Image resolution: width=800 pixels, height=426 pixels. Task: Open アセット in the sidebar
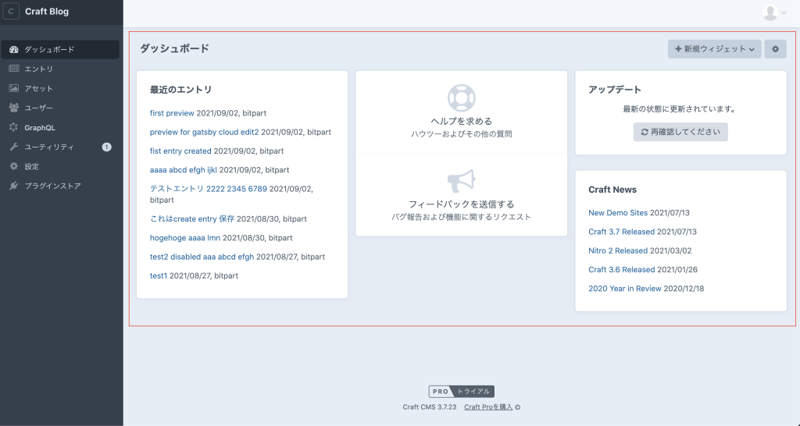tap(39, 88)
